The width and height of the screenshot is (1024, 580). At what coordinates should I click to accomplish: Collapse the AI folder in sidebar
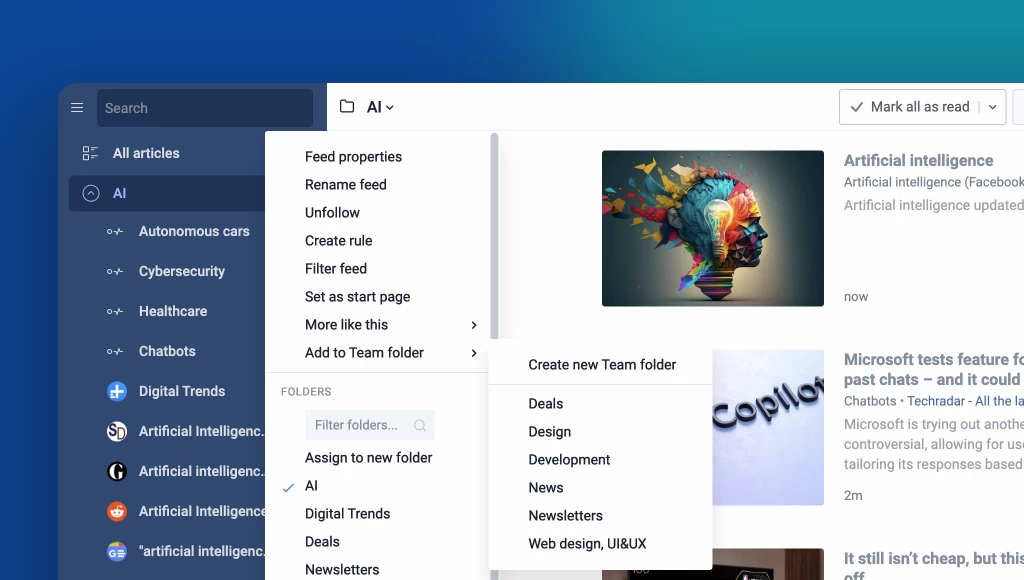pyautogui.click(x=91, y=194)
